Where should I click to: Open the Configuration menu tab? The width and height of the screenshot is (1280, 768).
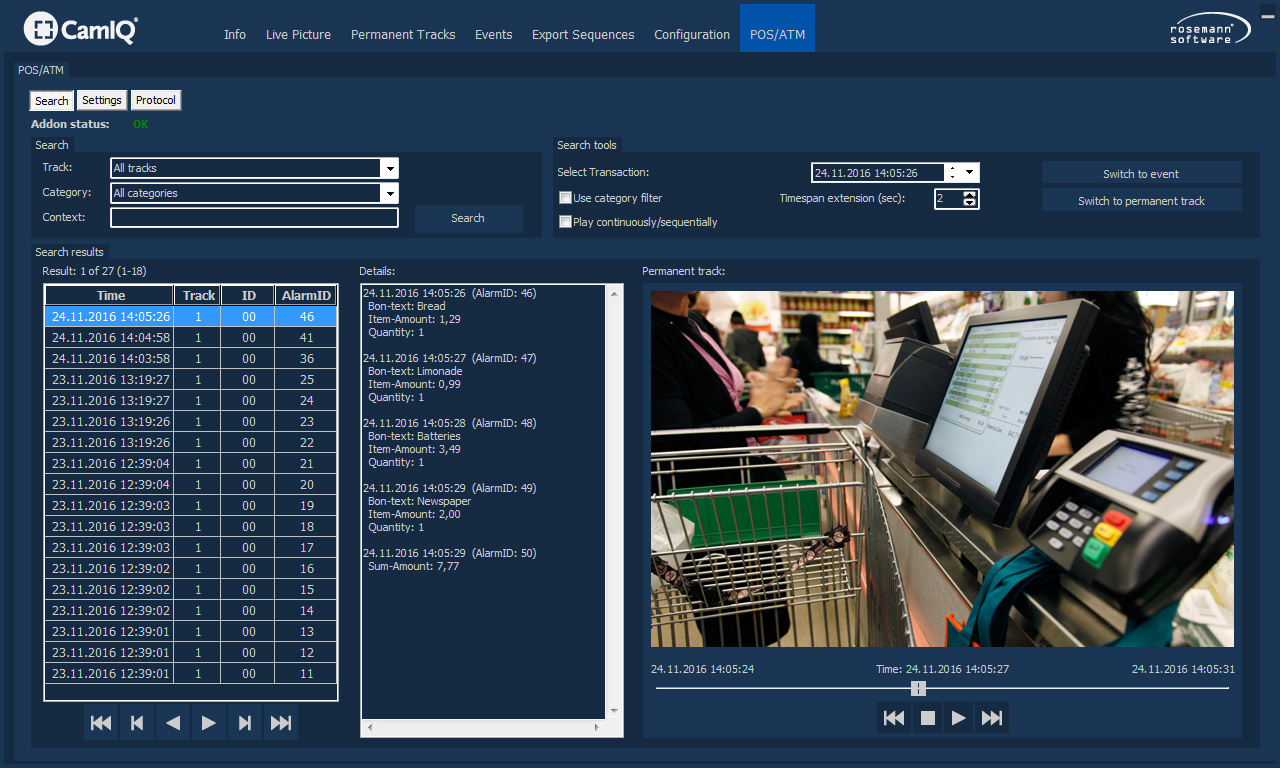pyautogui.click(x=692, y=34)
